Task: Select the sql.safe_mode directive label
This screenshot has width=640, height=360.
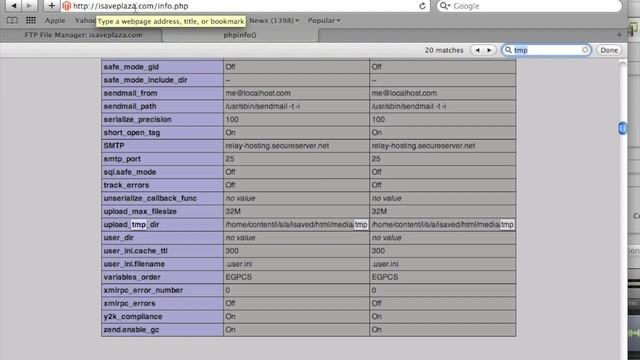Action: click(130, 172)
